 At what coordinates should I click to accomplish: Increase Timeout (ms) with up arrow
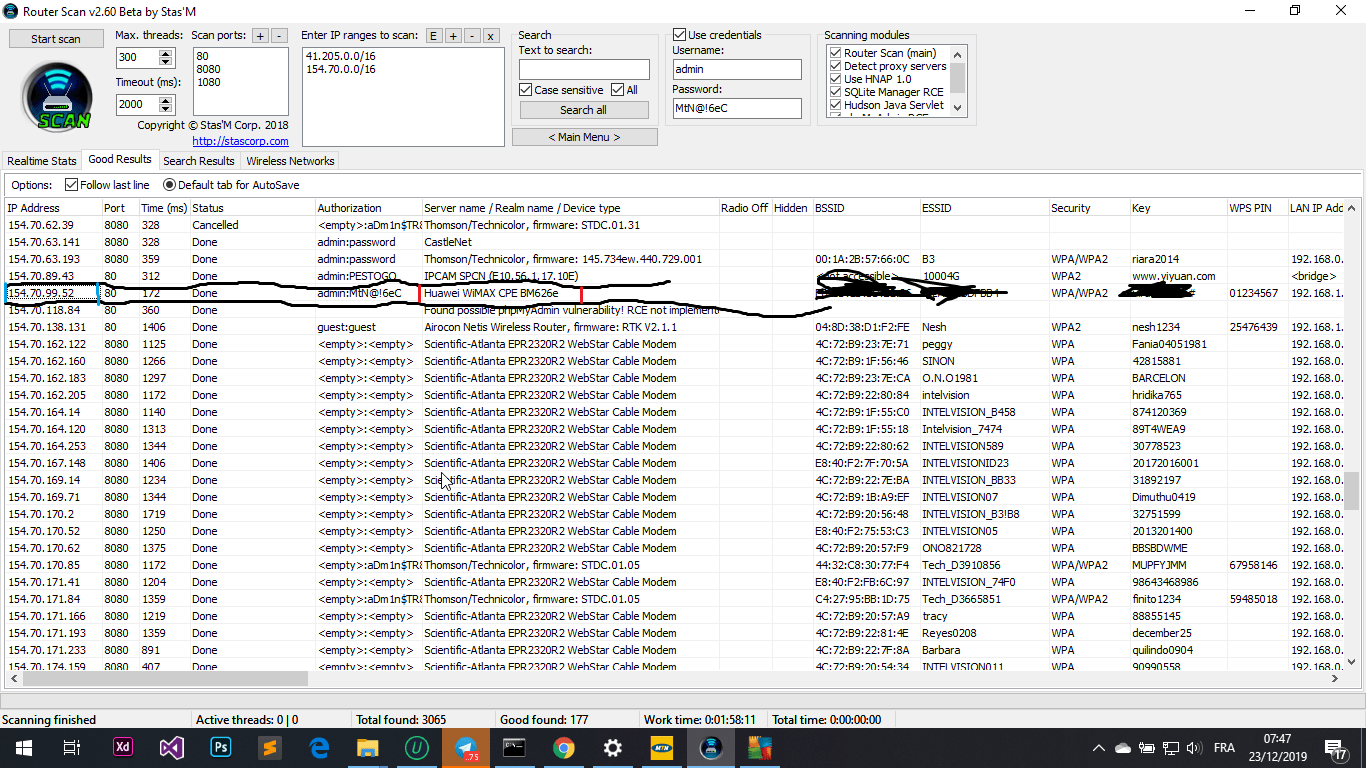click(166, 100)
